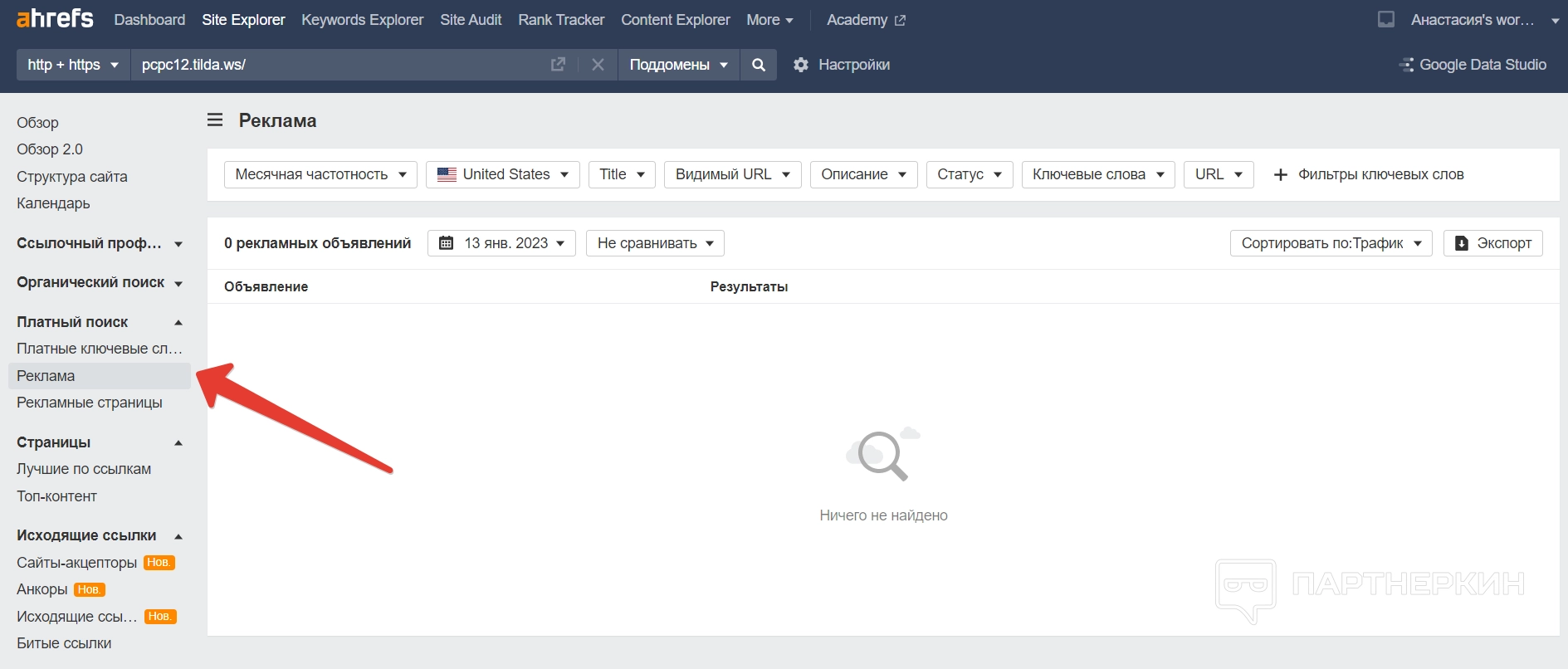Click plus to add Фильтры ключевых слов
The height and width of the screenshot is (669, 1568).
(1281, 174)
